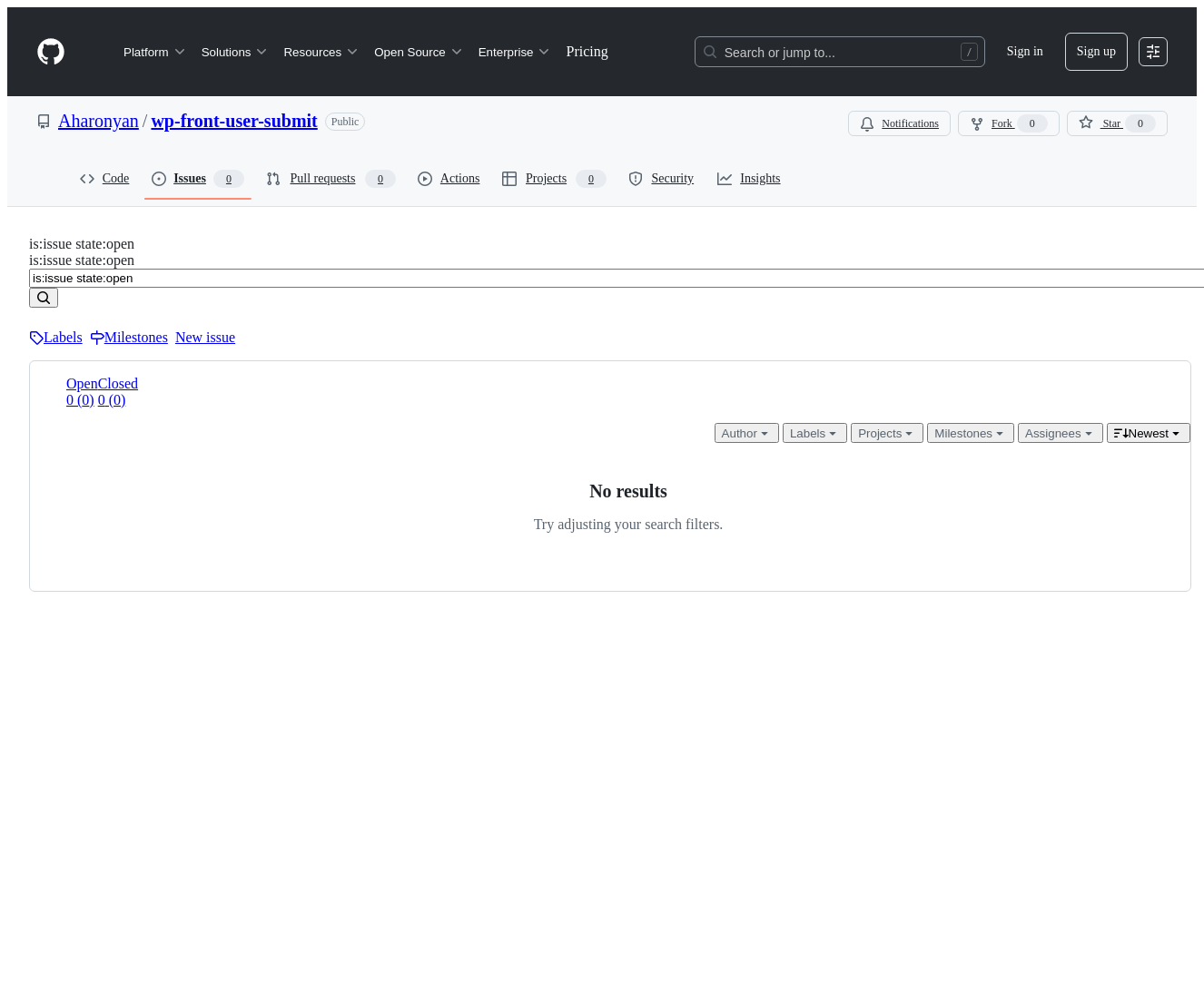
Task: Focus the is:issue state:open filter input
Action: [617, 279]
